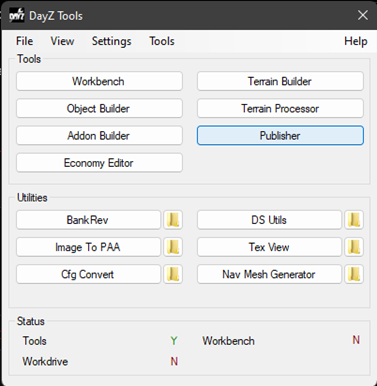
Task: Open DS Utils folder icon
Action: point(354,220)
